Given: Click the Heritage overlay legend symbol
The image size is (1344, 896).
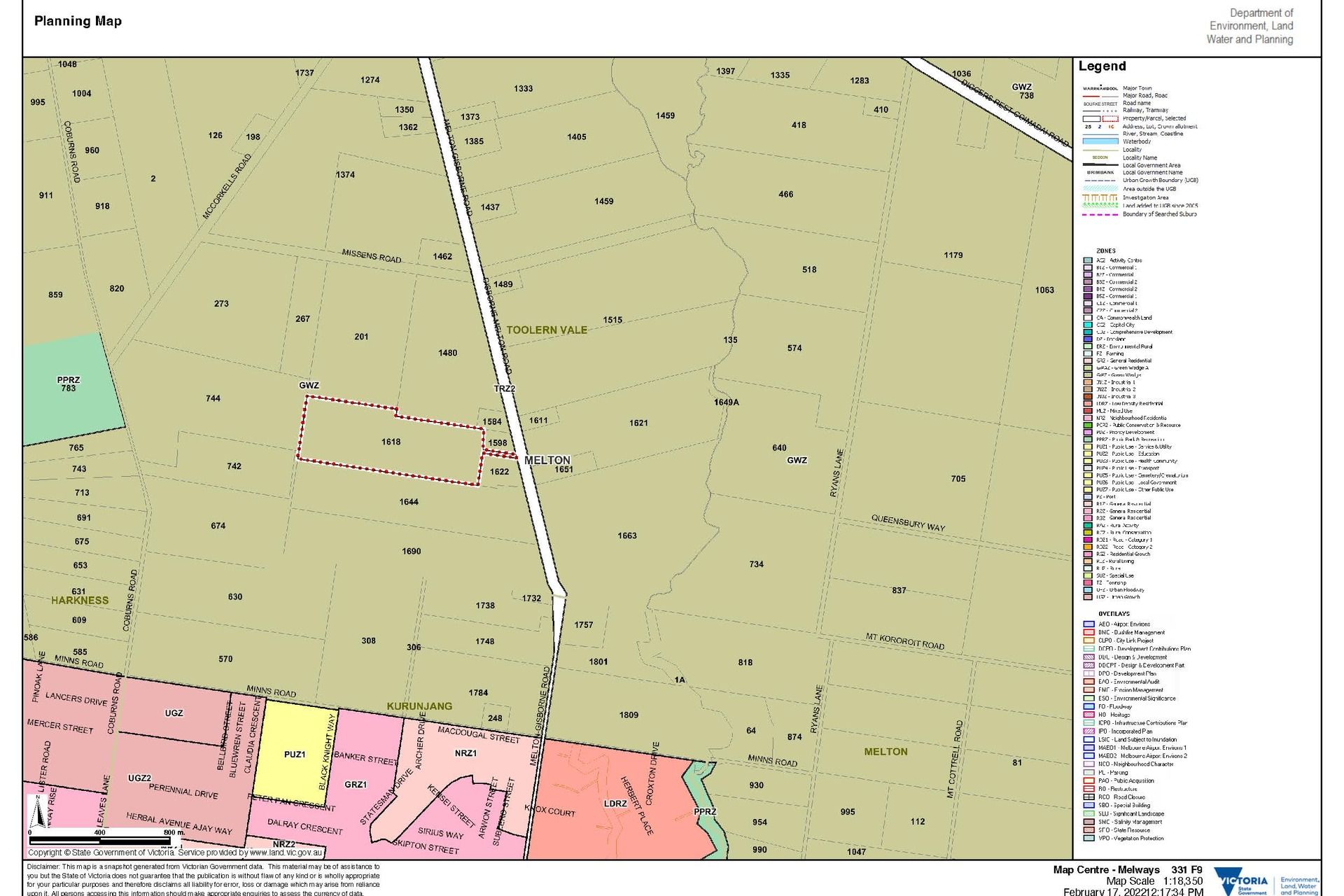Looking at the screenshot, I should click(1088, 715).
